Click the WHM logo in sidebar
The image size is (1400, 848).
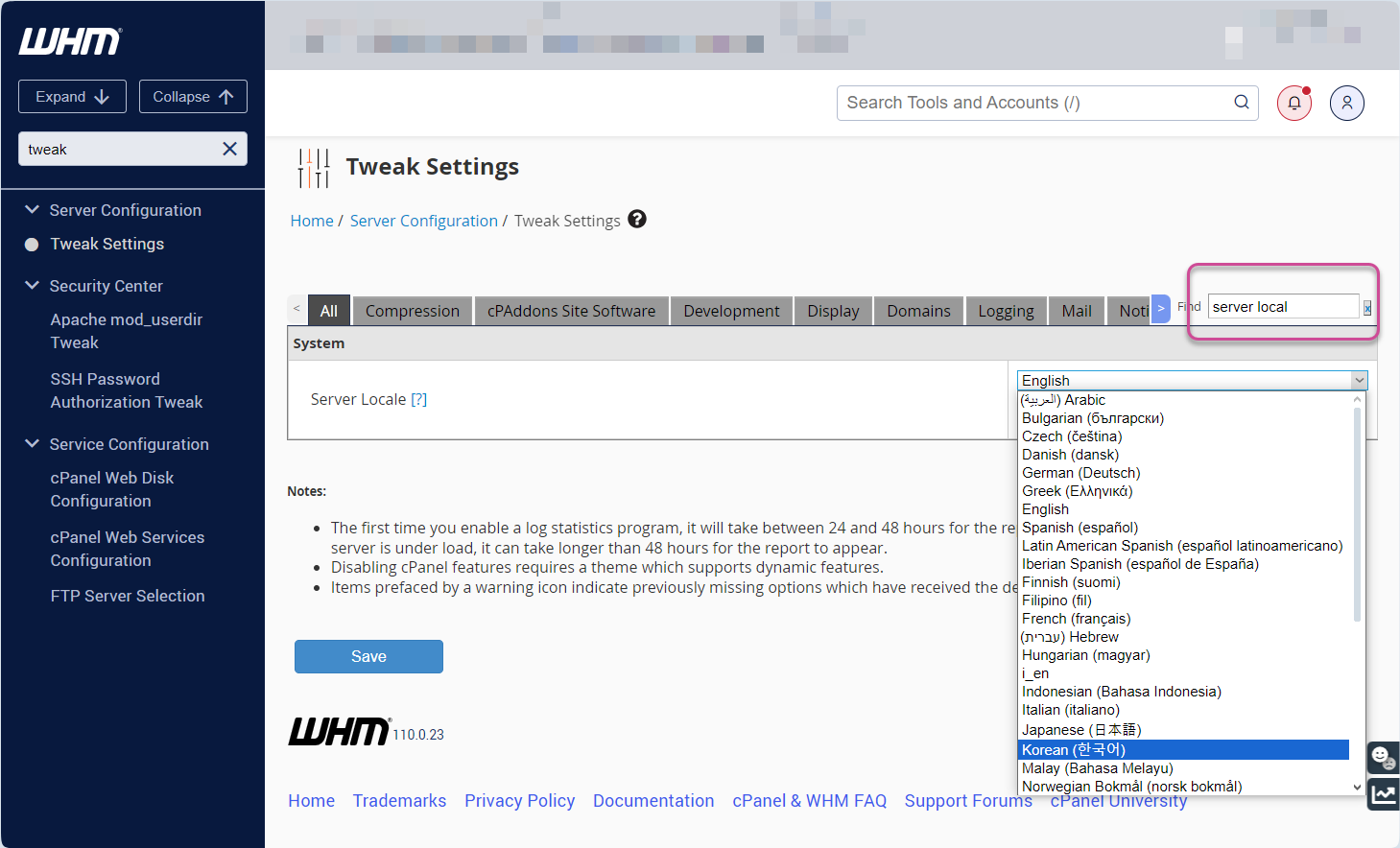[x=70, y=41]
